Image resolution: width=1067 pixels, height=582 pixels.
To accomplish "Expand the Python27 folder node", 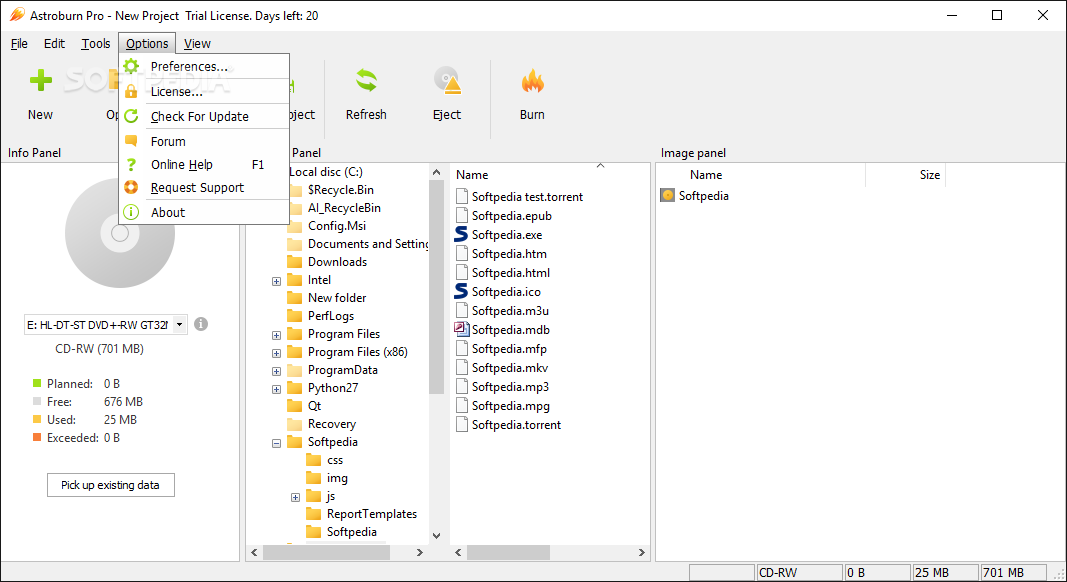I will coord(276,389).
